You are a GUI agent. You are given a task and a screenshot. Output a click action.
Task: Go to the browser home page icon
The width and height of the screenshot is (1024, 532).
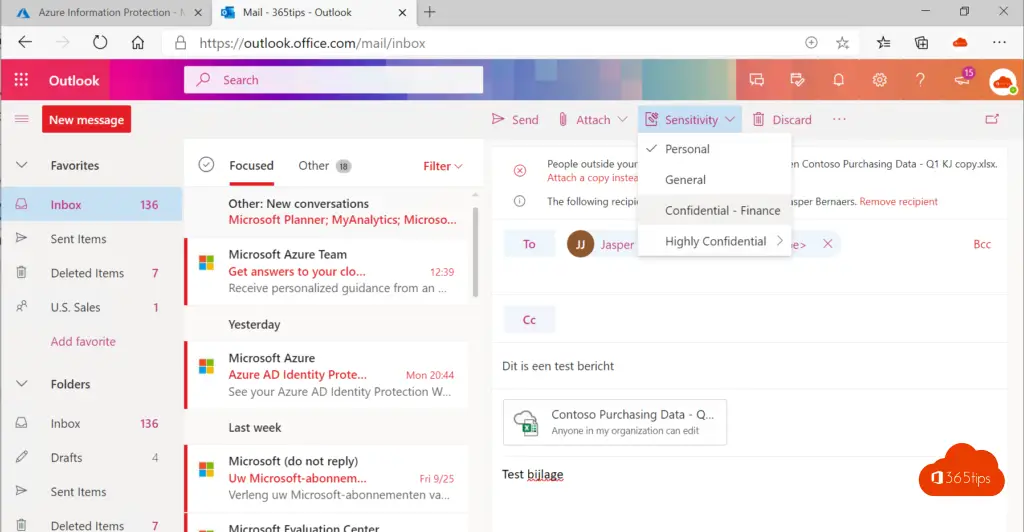(138, 42)
